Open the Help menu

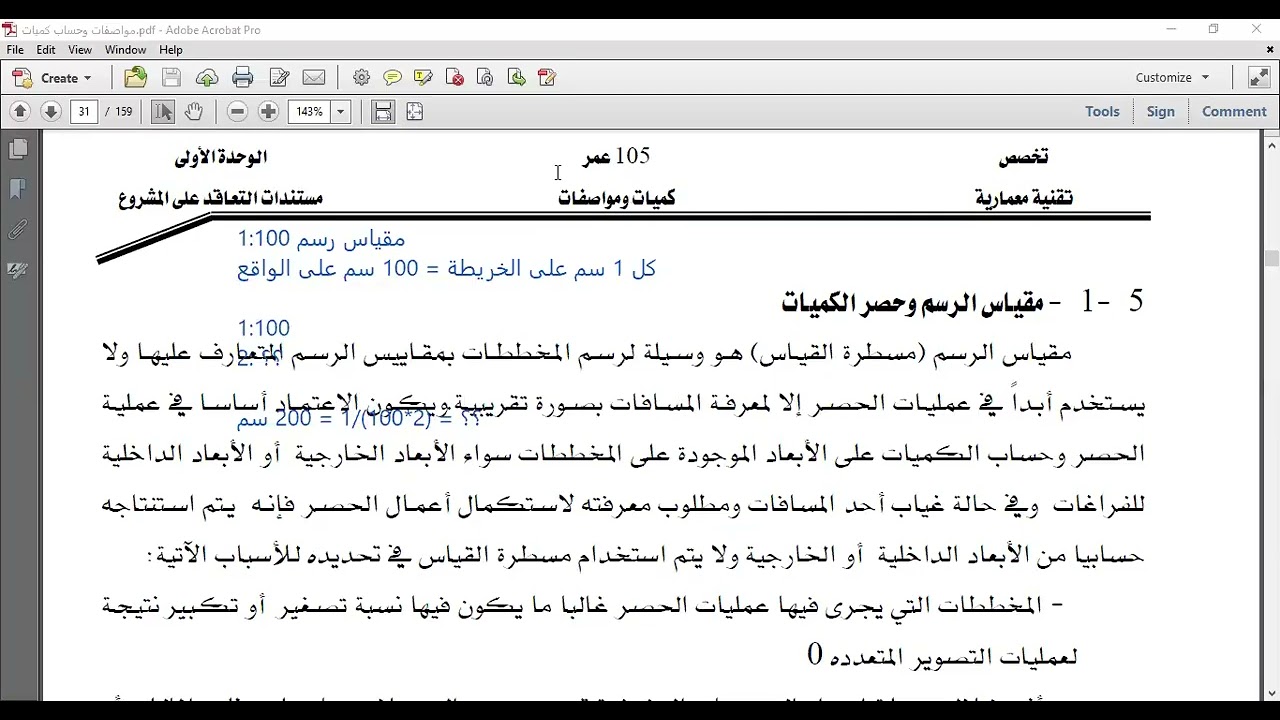coord(171,50)
